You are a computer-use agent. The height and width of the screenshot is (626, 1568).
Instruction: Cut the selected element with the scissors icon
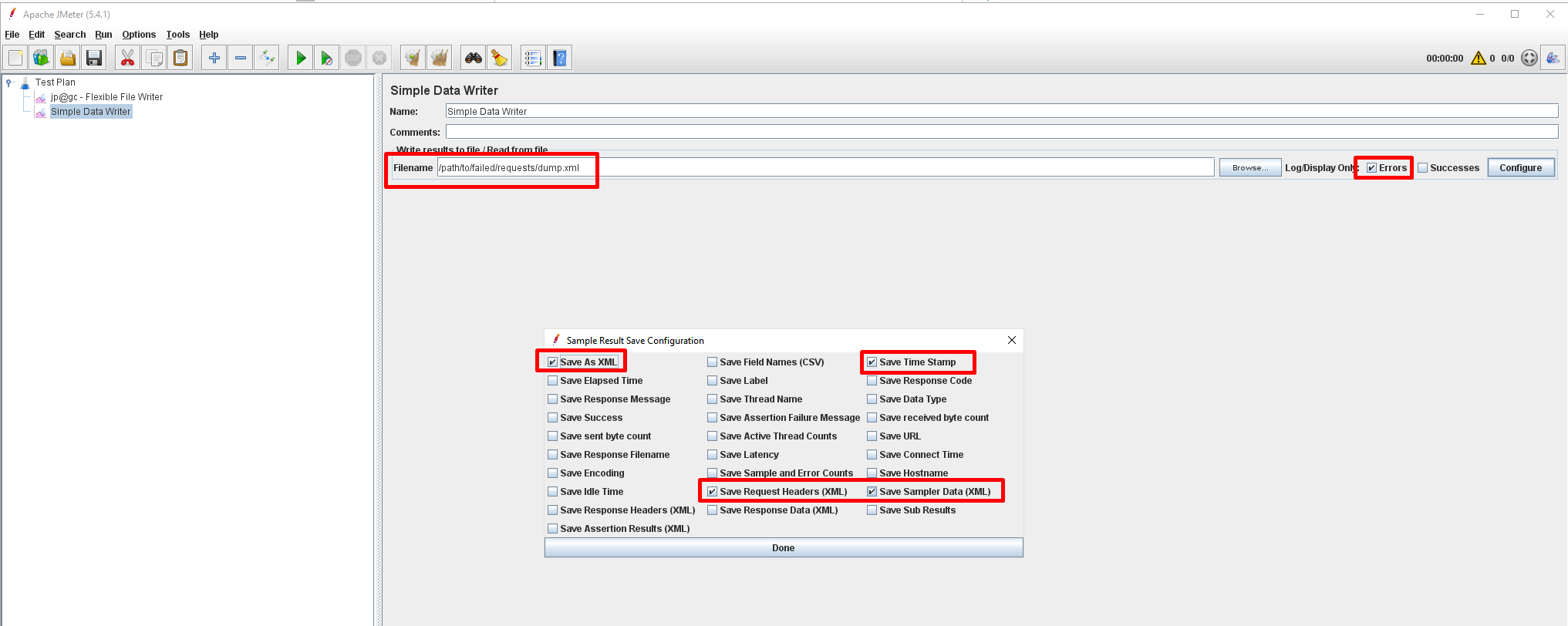[127, 58]
